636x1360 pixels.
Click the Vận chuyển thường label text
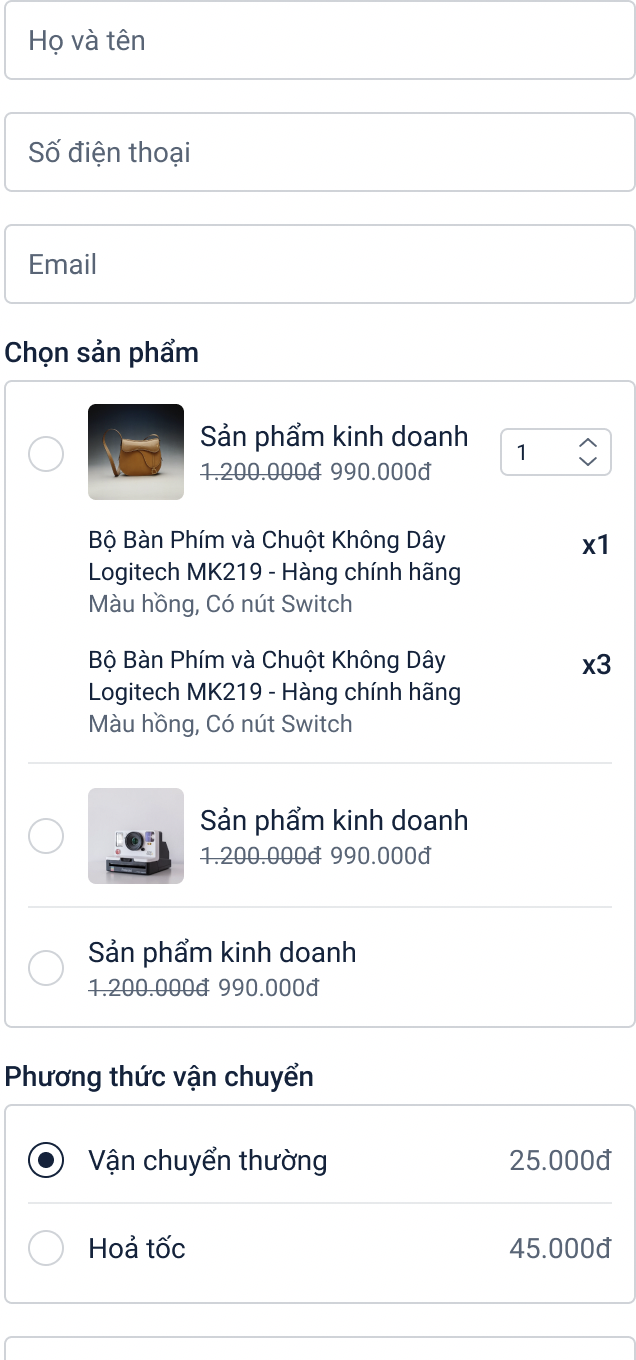208,1161
